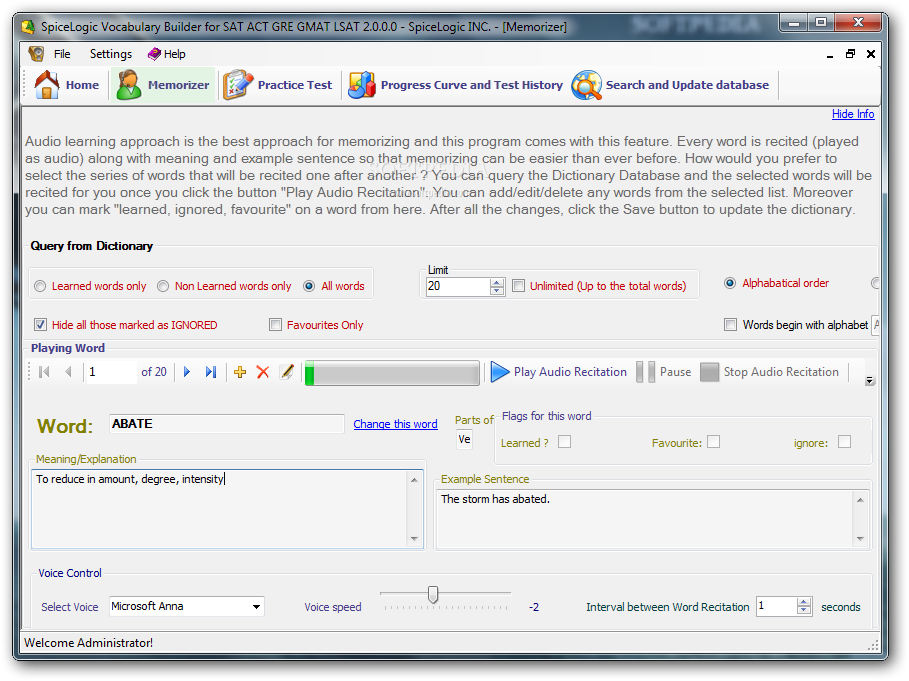Check Words begin with alphabet
Image resolution: width=909 pixels, height=681 pixels.
pos(730,325)
